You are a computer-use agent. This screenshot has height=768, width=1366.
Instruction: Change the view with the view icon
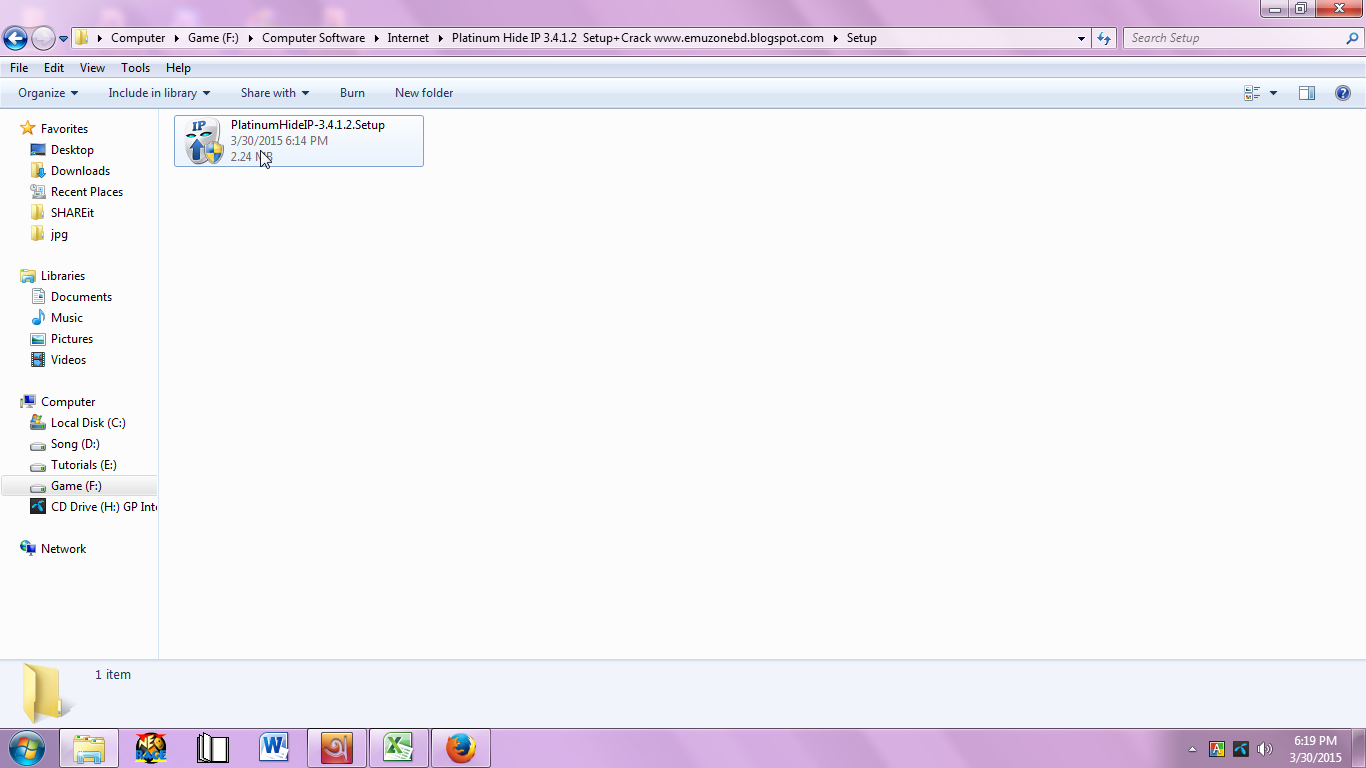[x=1252, y=93]
